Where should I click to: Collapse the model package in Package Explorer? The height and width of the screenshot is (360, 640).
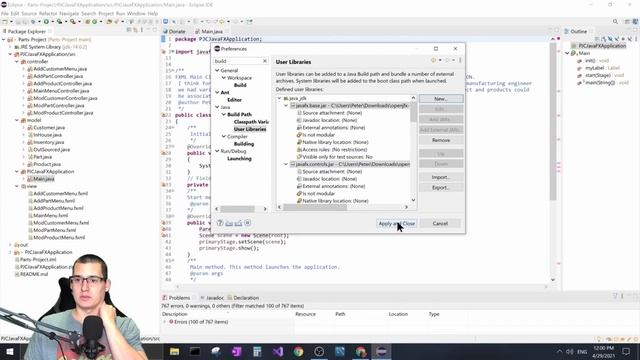(17, 120)
